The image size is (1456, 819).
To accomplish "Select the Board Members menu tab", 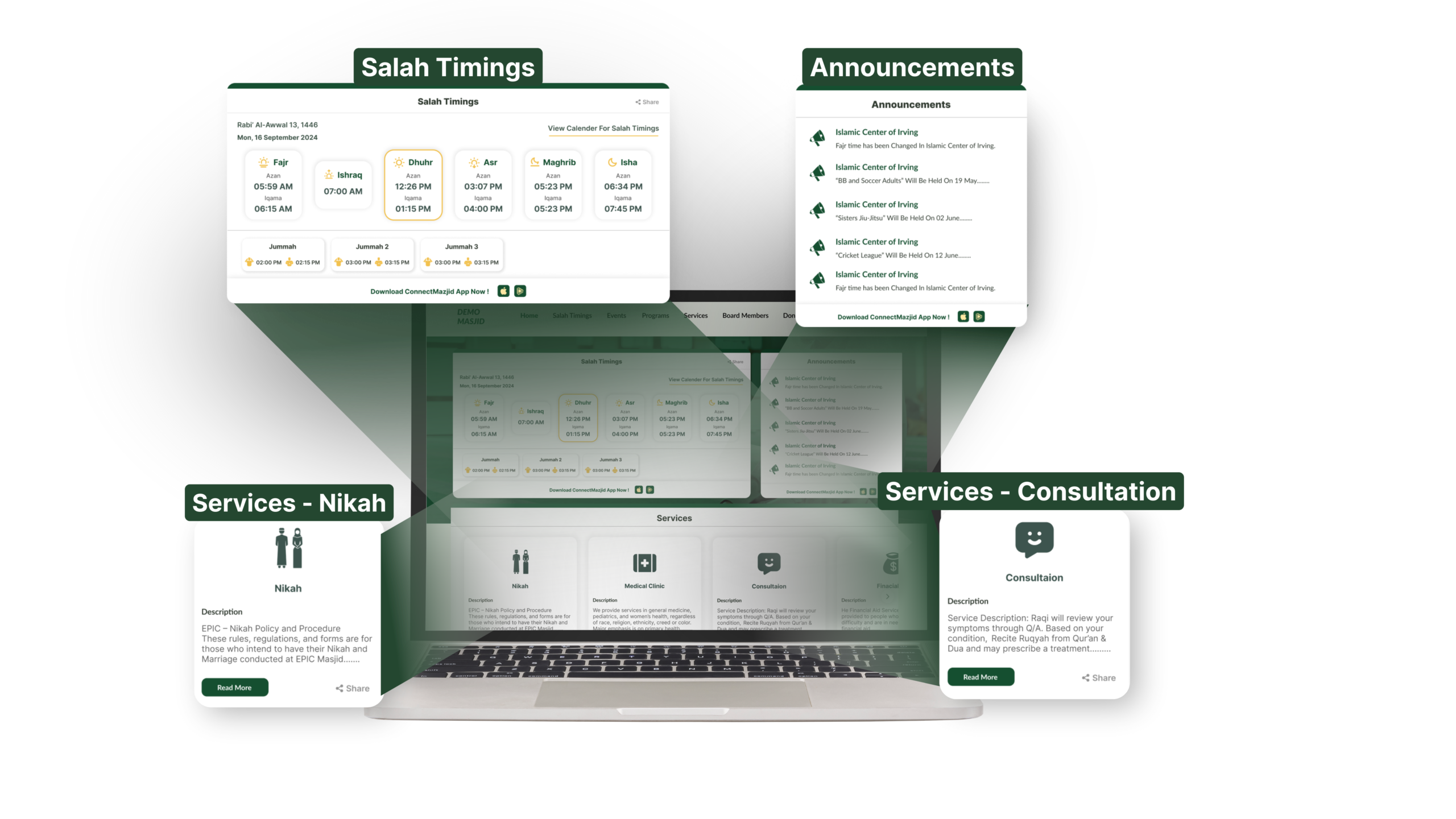I will (x=745, y=315).
